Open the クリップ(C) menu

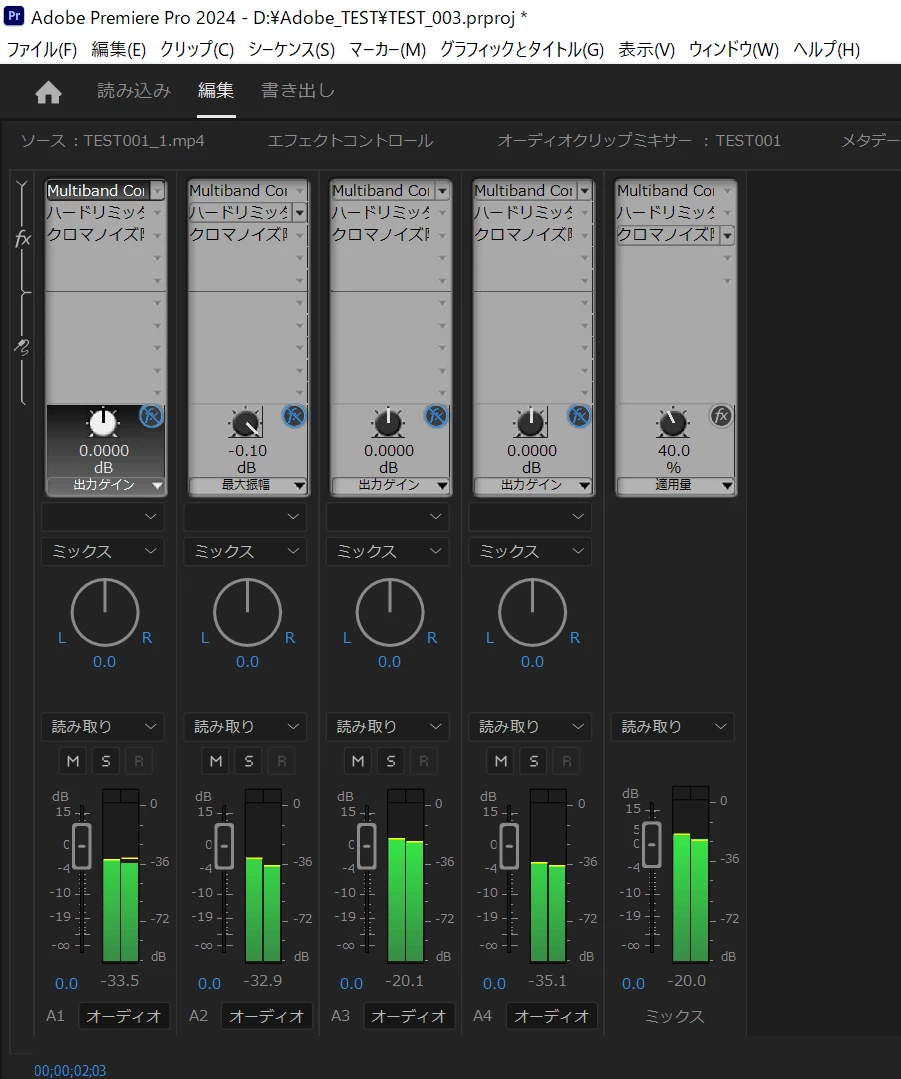[197, 50]
